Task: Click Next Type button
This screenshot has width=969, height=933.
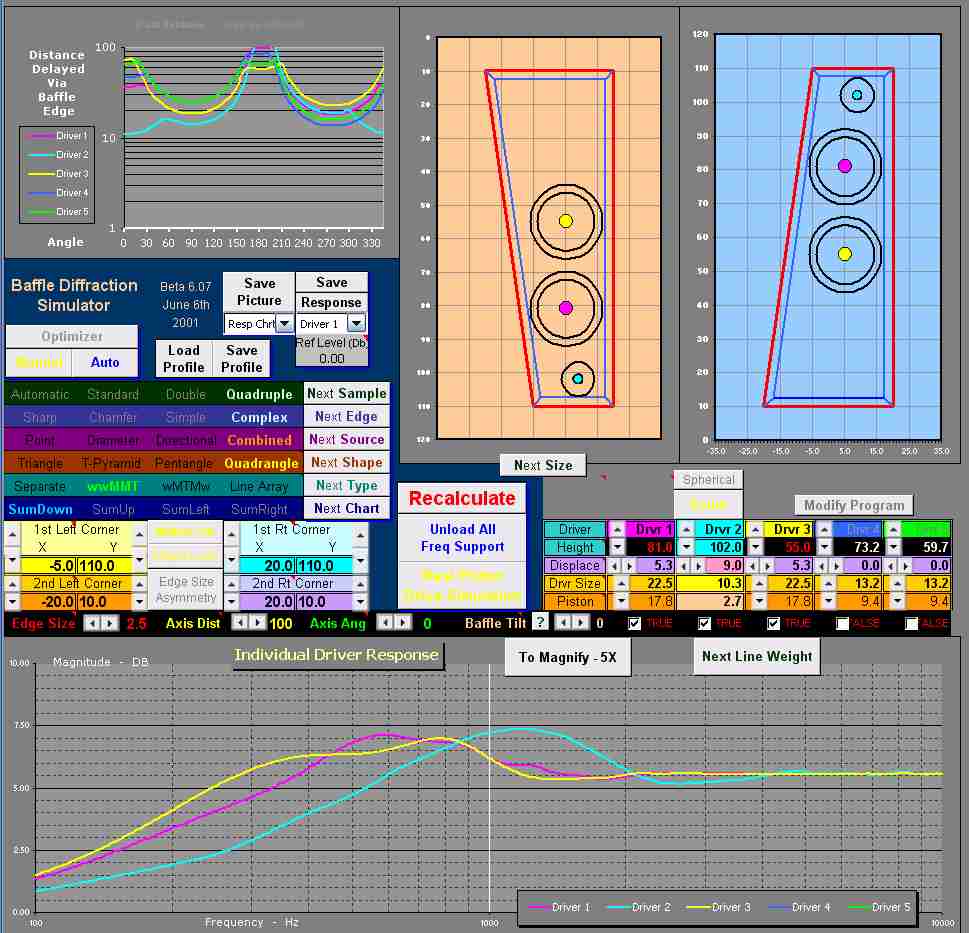Action: (347, 485)
